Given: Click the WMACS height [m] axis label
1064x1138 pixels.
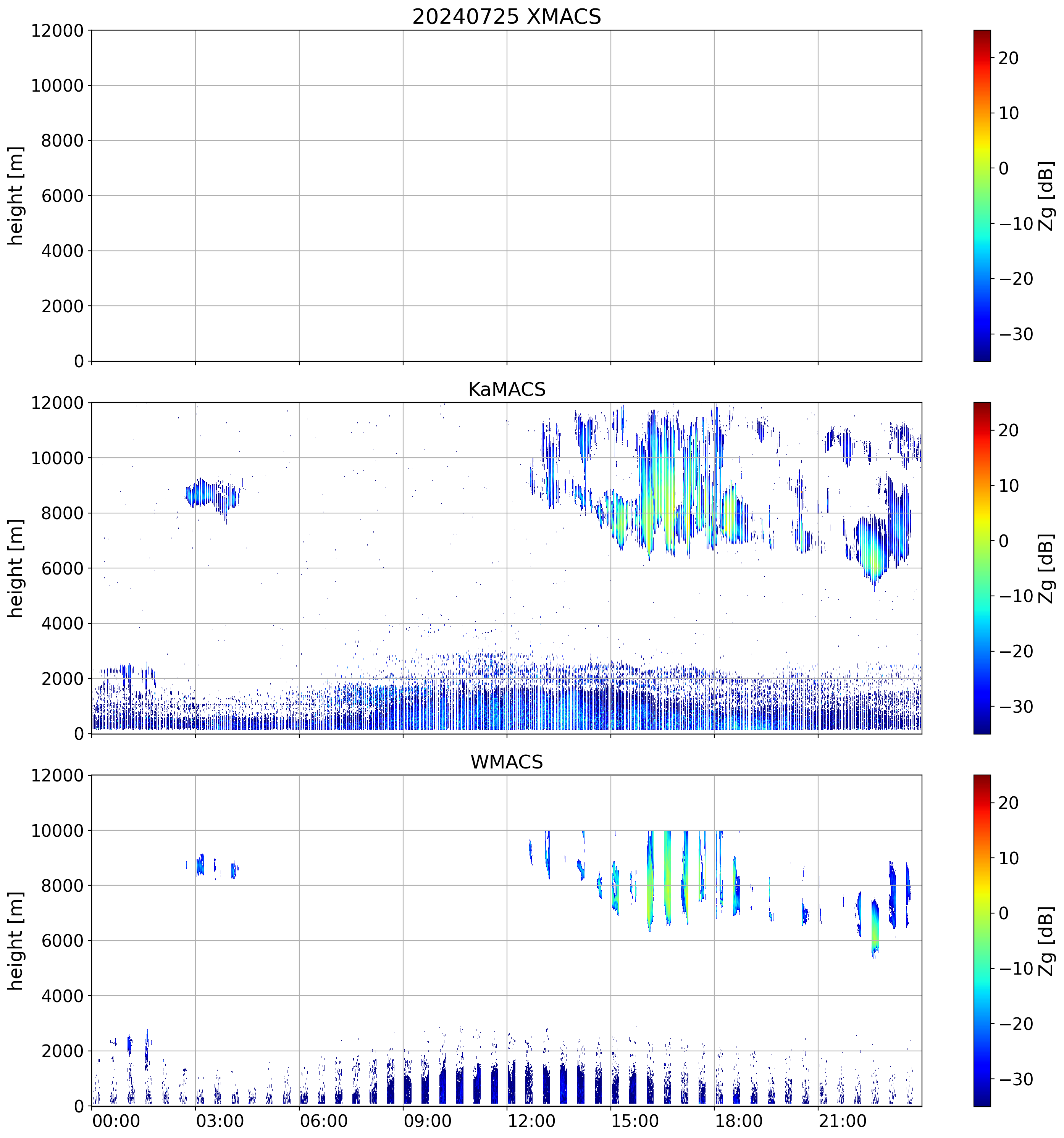Looking at the screenshot, I should (x=16, y=941).
